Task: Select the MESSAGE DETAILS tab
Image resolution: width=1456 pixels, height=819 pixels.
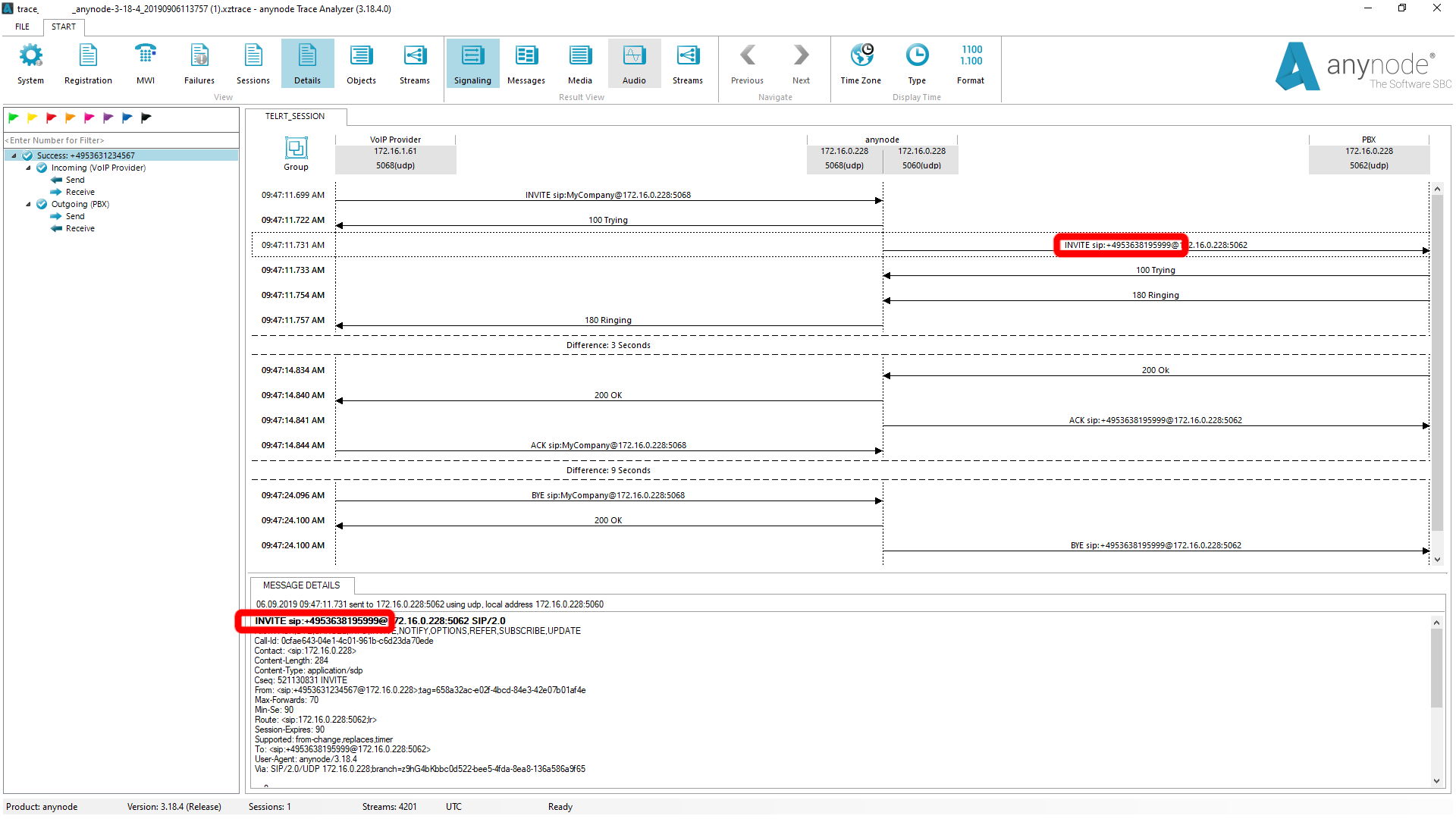Action: (301, 585)
